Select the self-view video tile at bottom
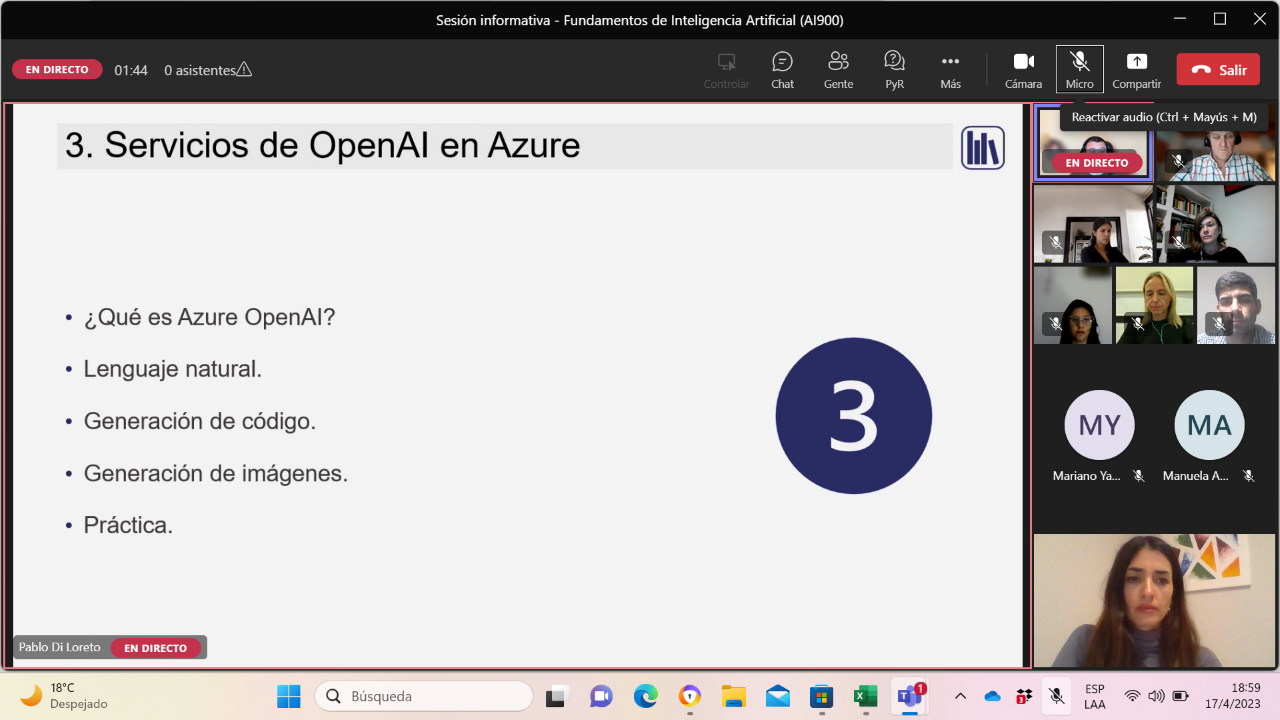The image size is (1280, 720). click(x=1154, y=601)
